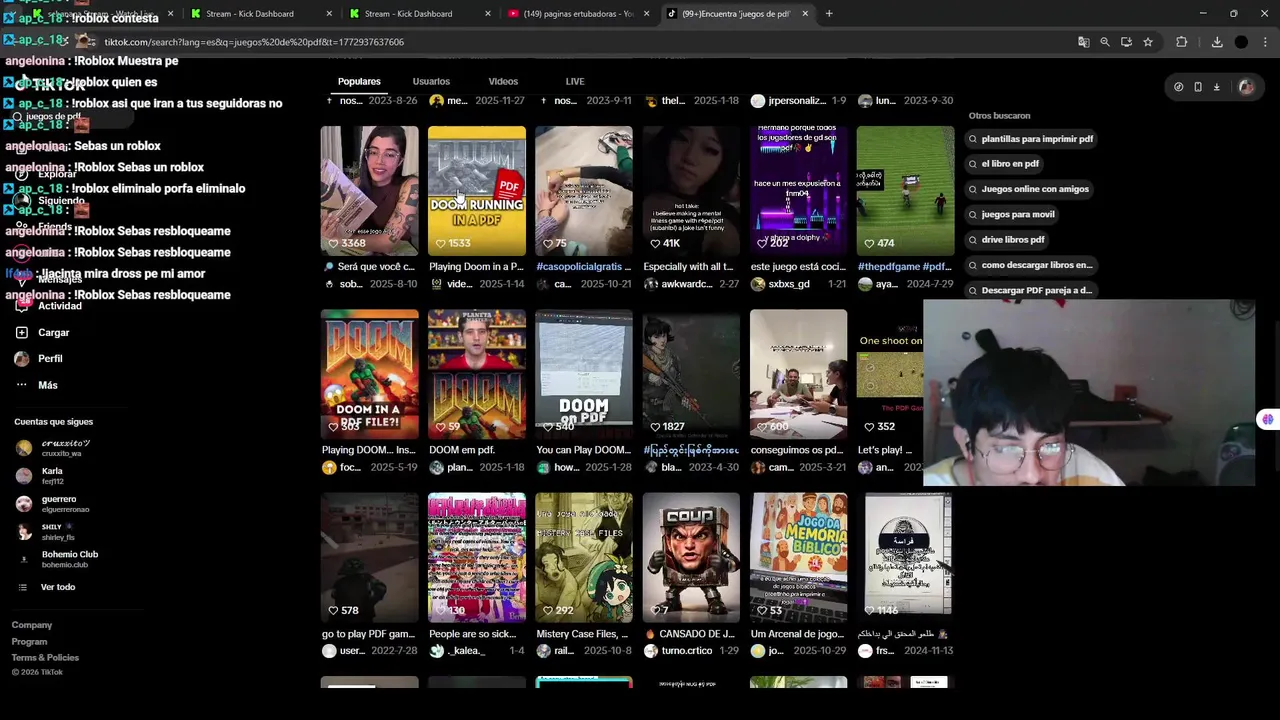
Task: Click the caption 'este juego está coci...'
Action: click(x=799, y=267)
